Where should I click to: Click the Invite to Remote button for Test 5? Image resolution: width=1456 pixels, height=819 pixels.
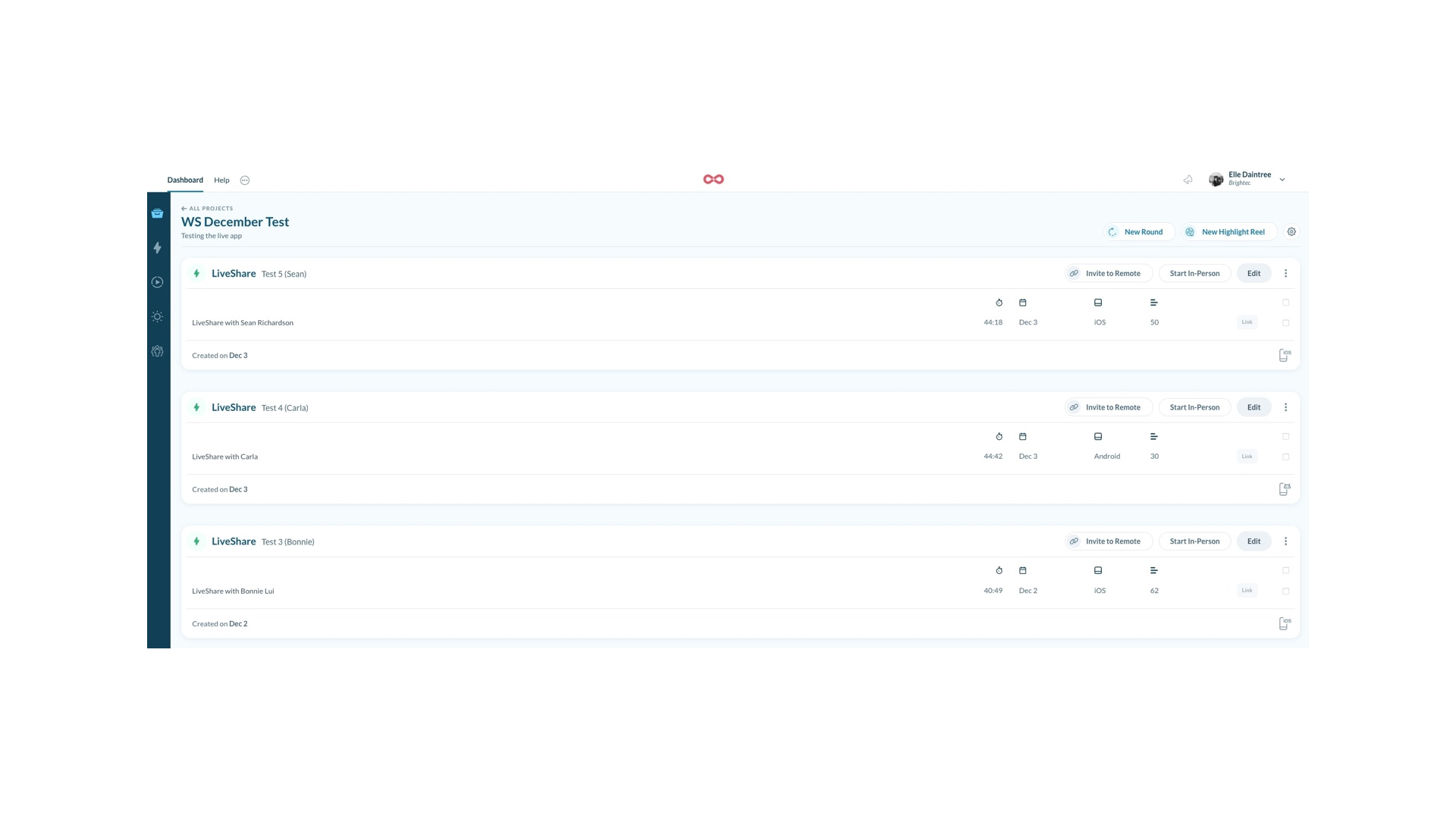pos(1105,273)
